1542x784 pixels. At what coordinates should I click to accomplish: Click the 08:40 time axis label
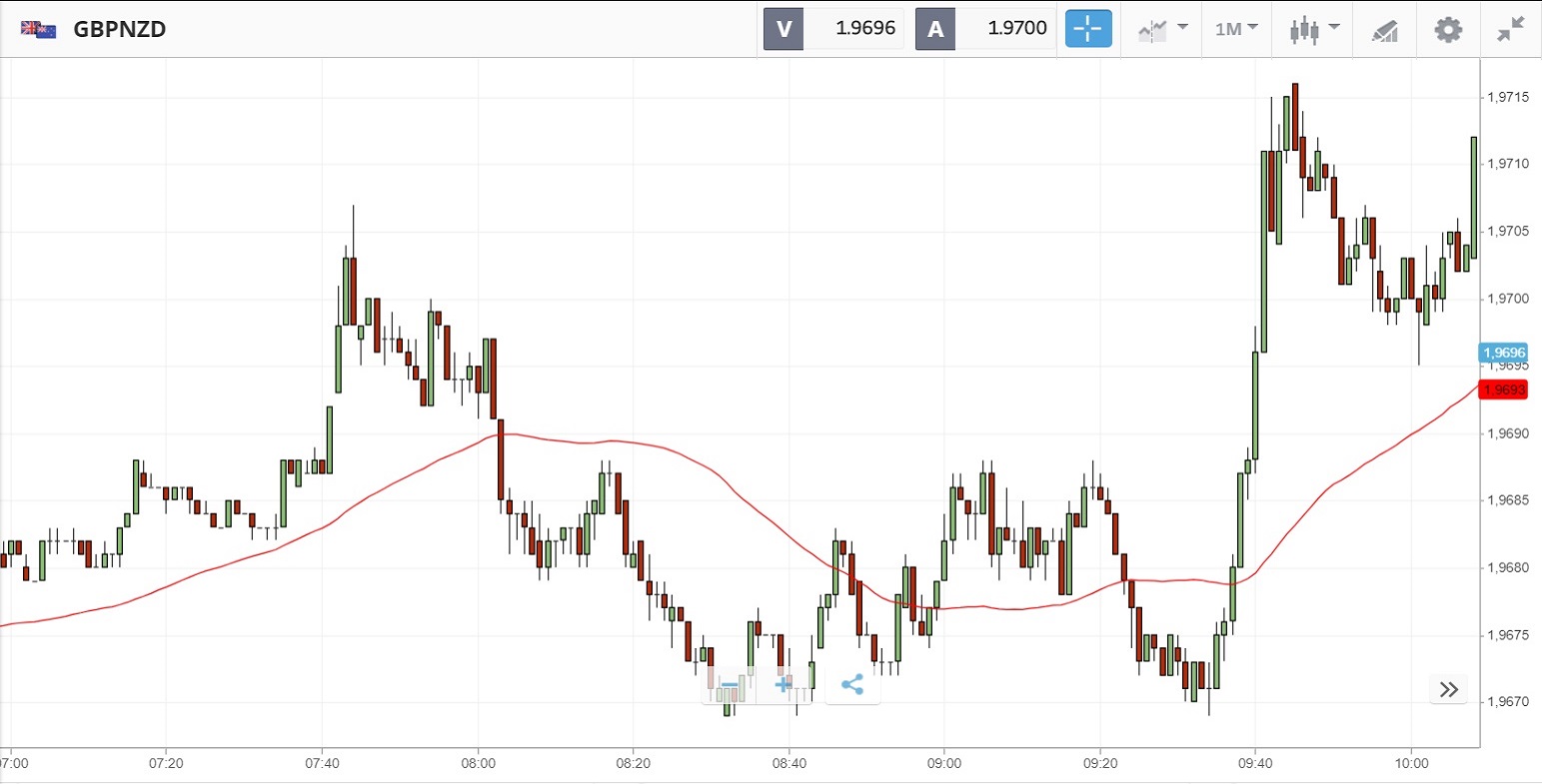(788, 764)
